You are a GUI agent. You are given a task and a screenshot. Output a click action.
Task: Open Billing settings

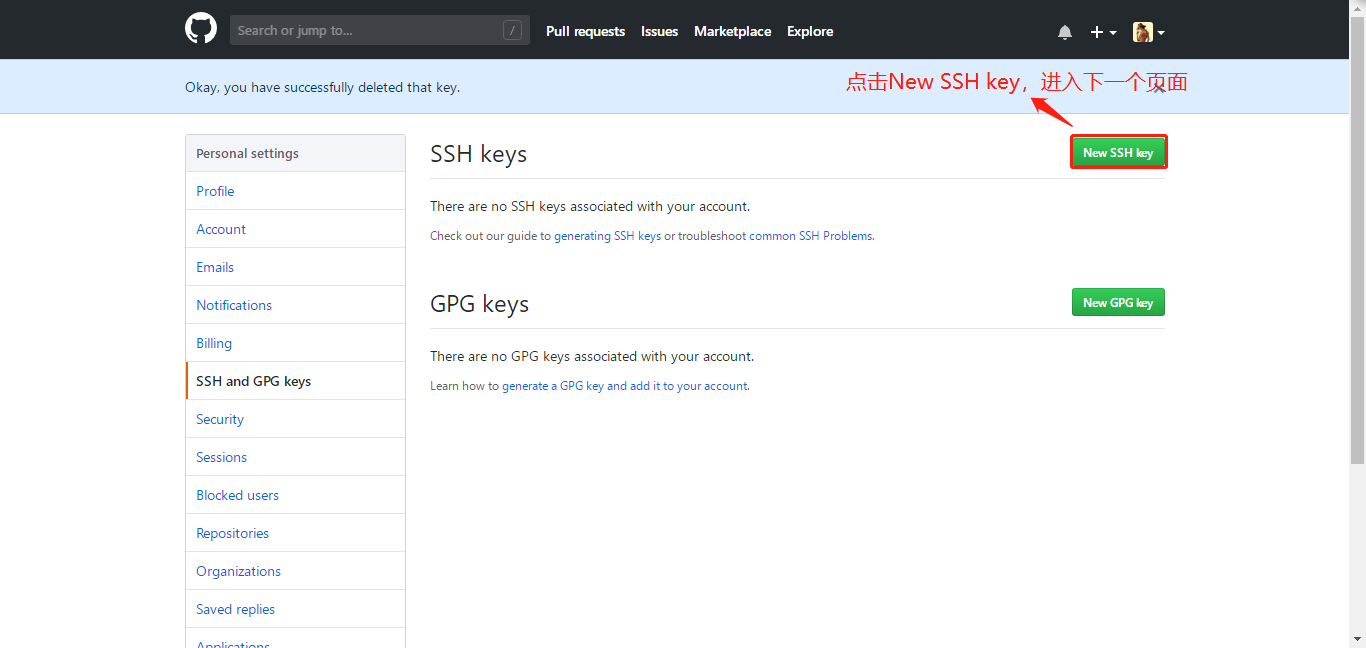pyautogui.click(x=213, y=343)
